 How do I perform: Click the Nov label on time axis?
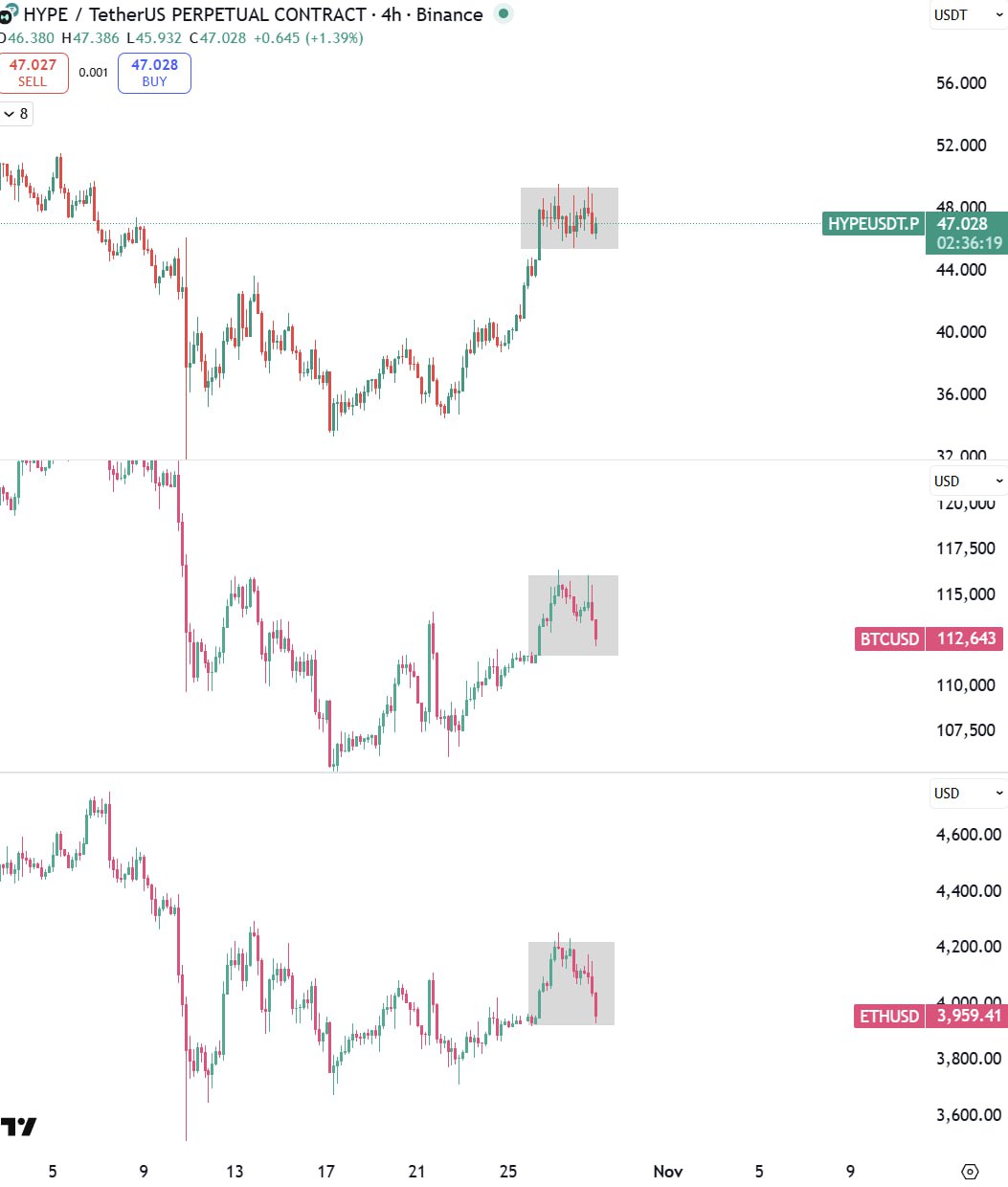[x=667, y=1172]
